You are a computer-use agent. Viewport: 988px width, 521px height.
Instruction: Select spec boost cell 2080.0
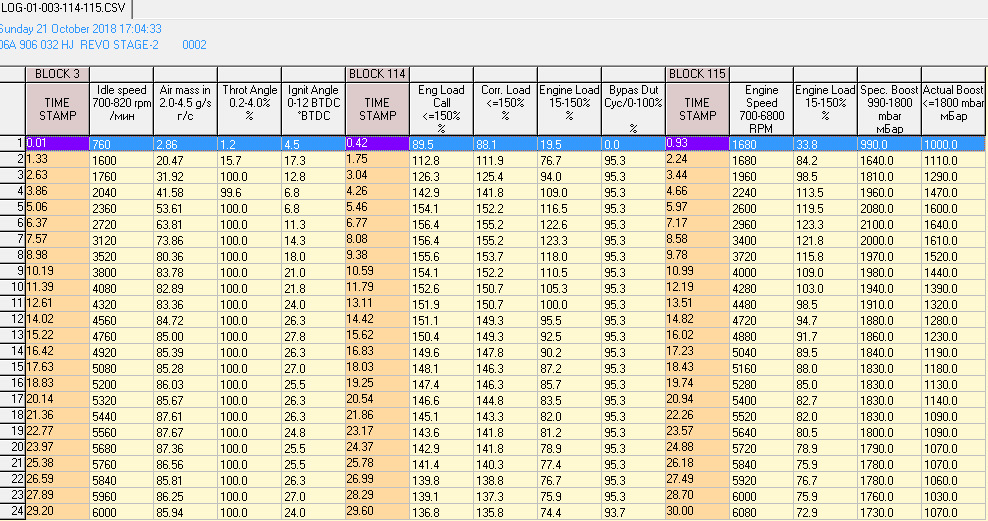pyautogui.click(x=889, y=209)
